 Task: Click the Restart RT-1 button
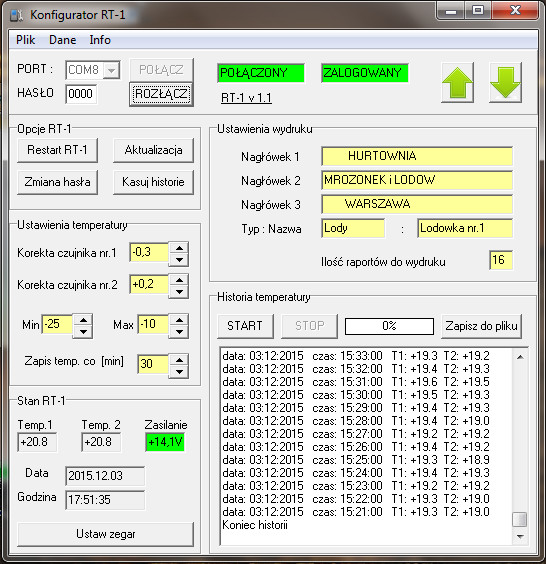click(x=57, y=150)
